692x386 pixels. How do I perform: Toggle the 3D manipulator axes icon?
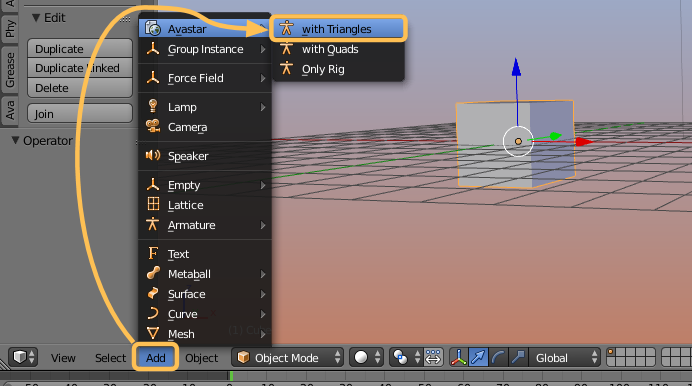(x=459, y=357)
